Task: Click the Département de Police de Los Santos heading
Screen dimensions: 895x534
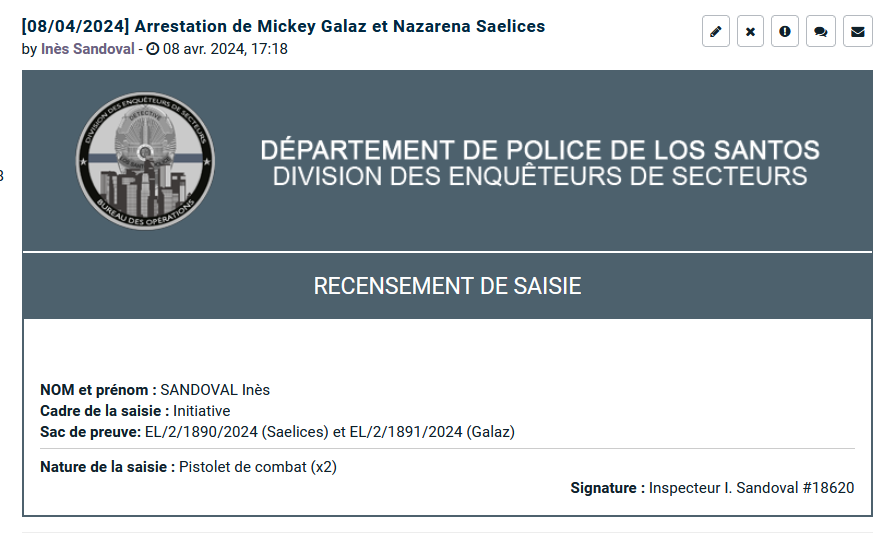Action: (540, 150)
